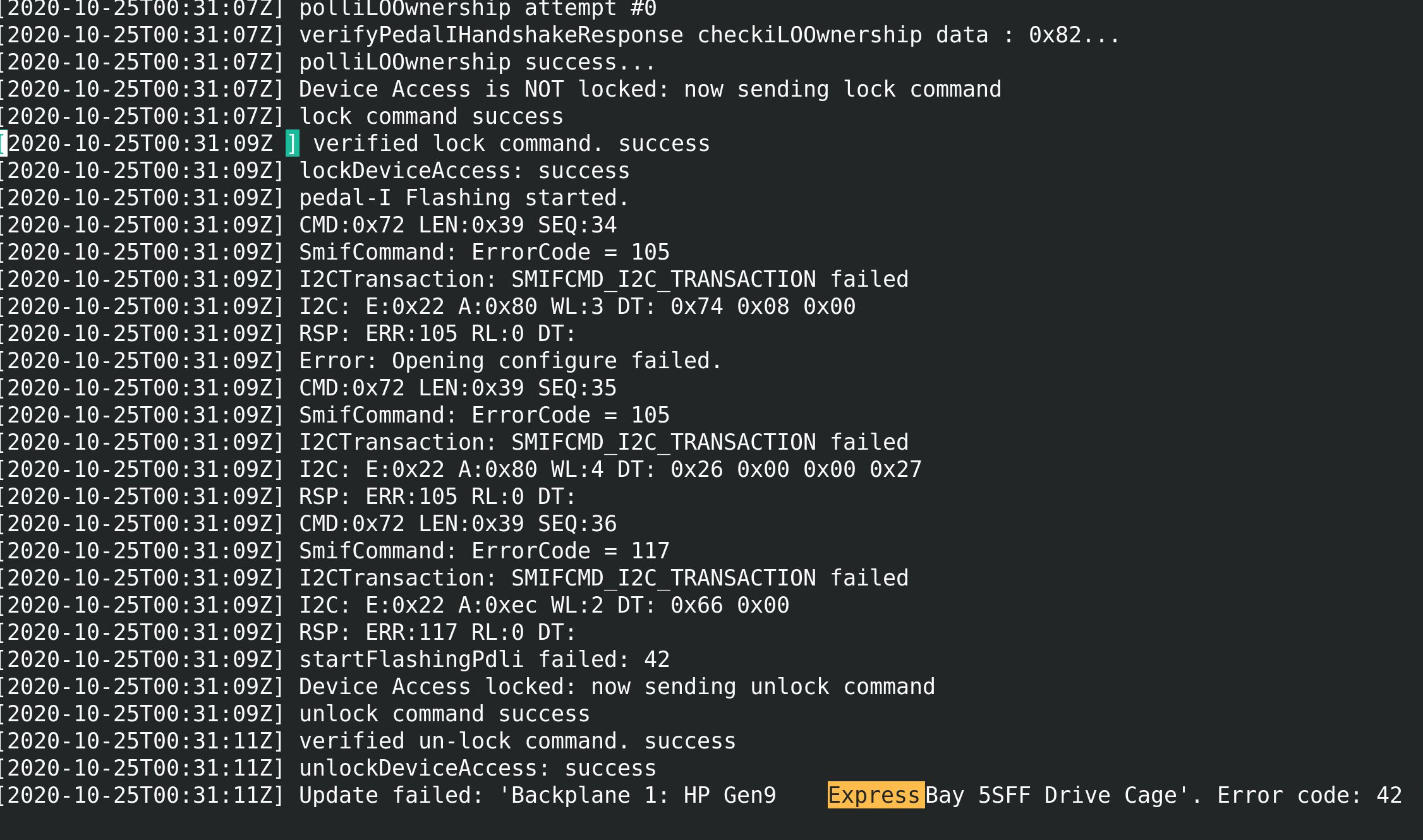
Task: Click the "pedal-I Flashing started." text
Action: click(464, 198)
